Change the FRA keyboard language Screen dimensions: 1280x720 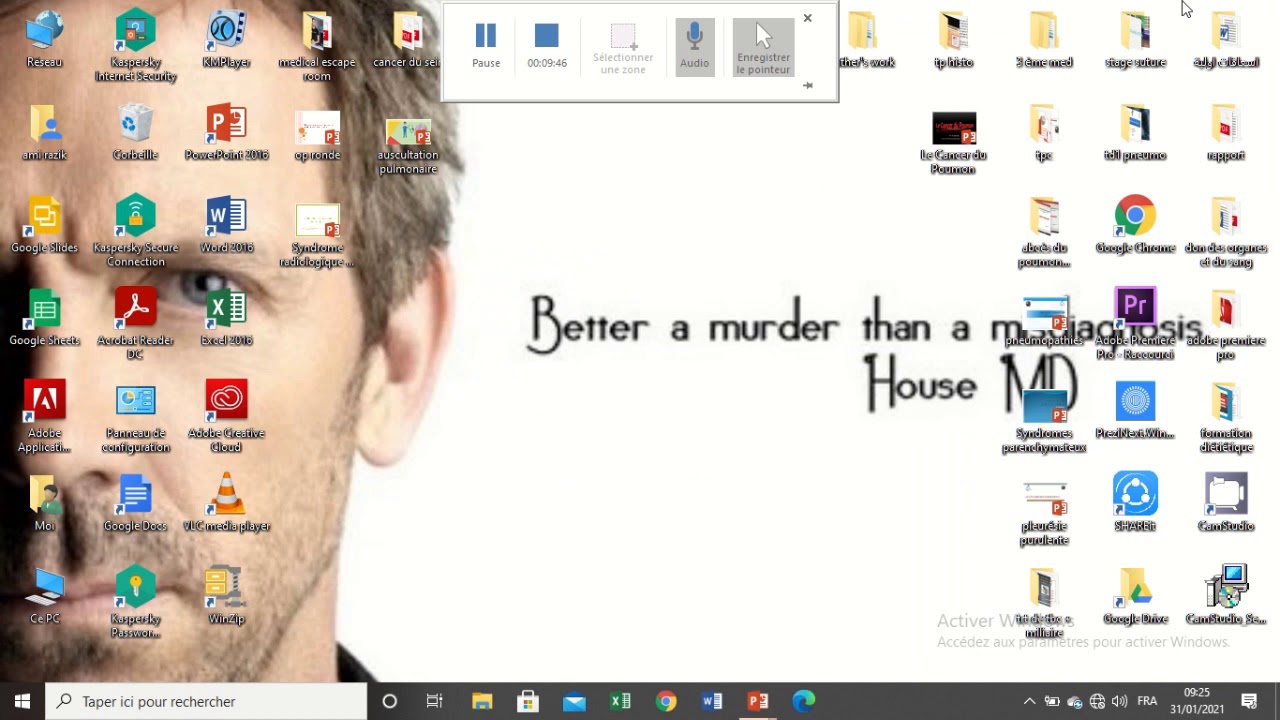tap(1147, 701)
